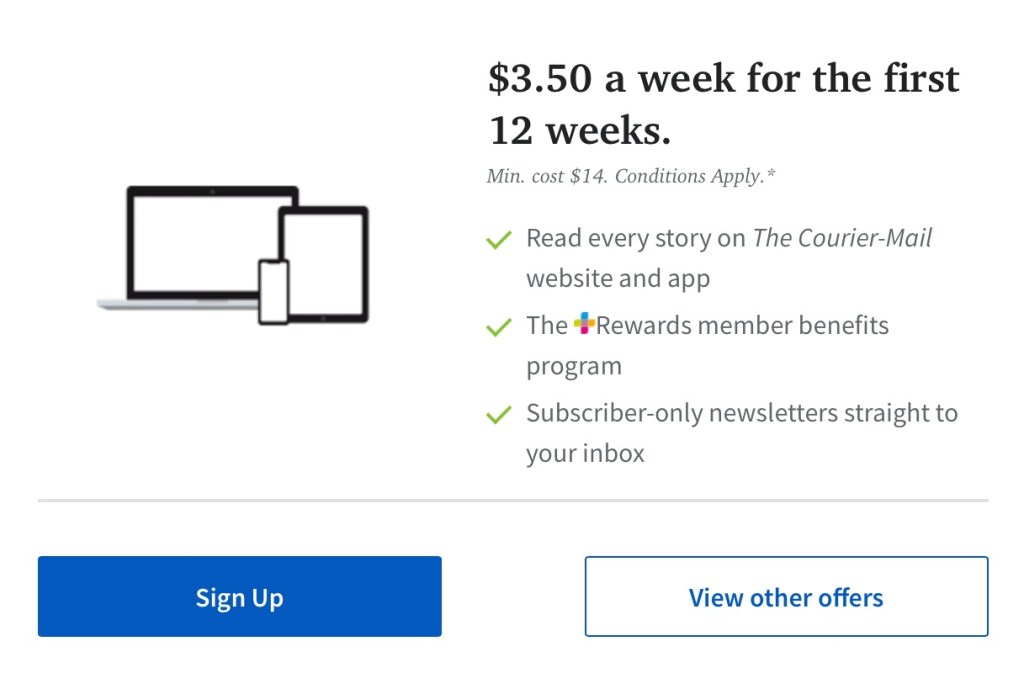The image size is (1024, 689).
Task: Select the your inbox text
Action: point(585,453)
